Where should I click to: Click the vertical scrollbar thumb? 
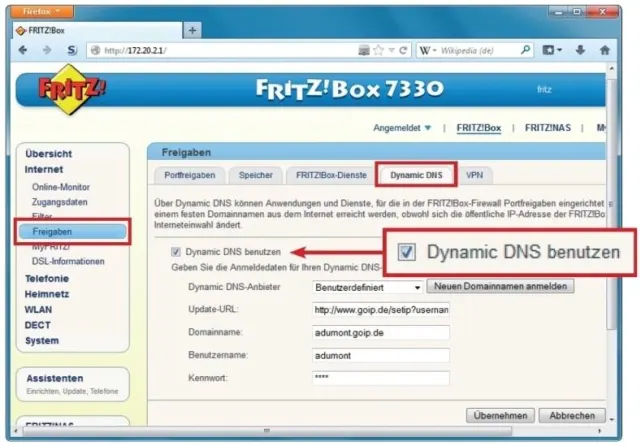click(611, 204)
